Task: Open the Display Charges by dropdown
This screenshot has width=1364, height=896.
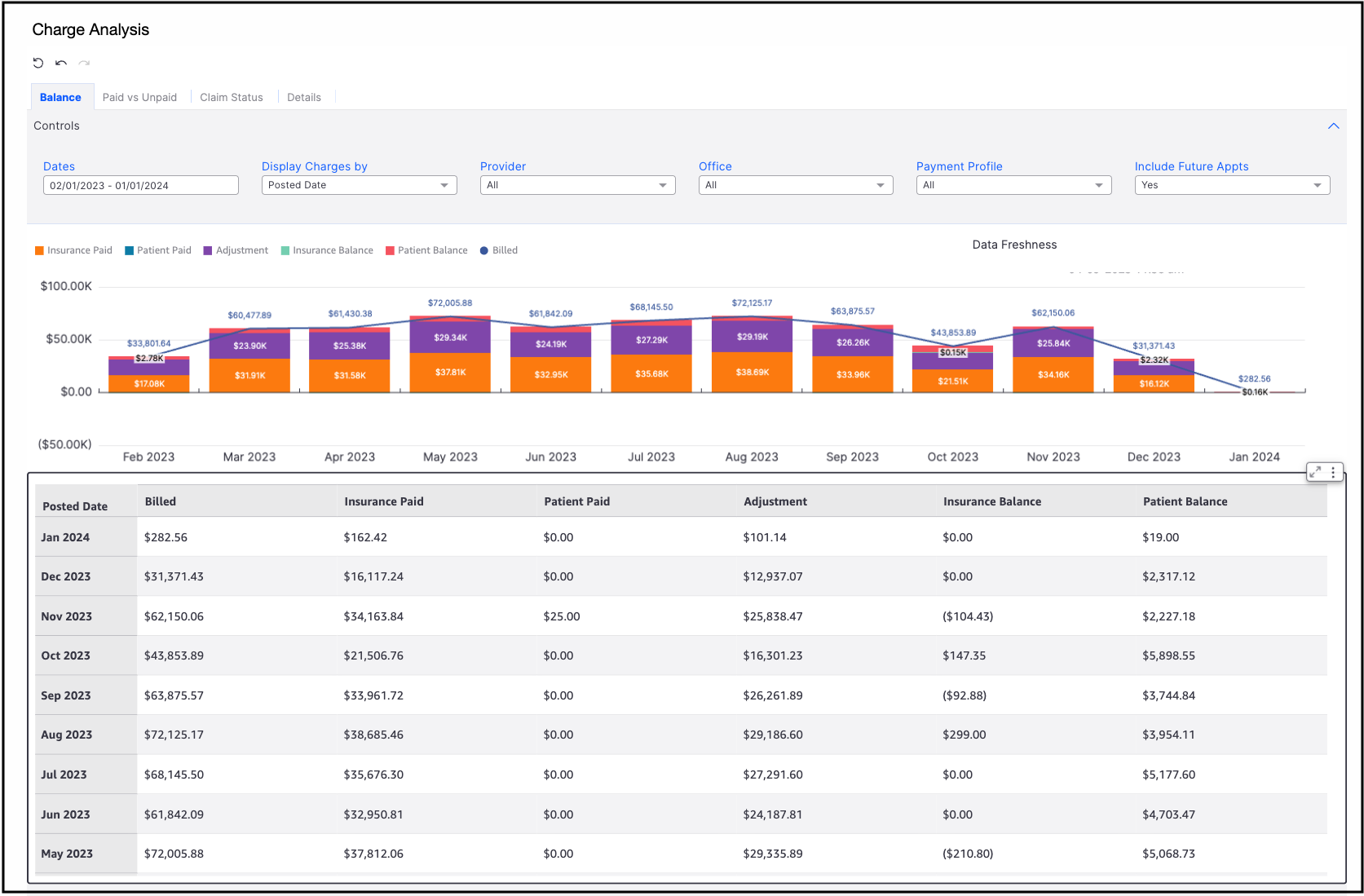Action: [x=359, y=185]
